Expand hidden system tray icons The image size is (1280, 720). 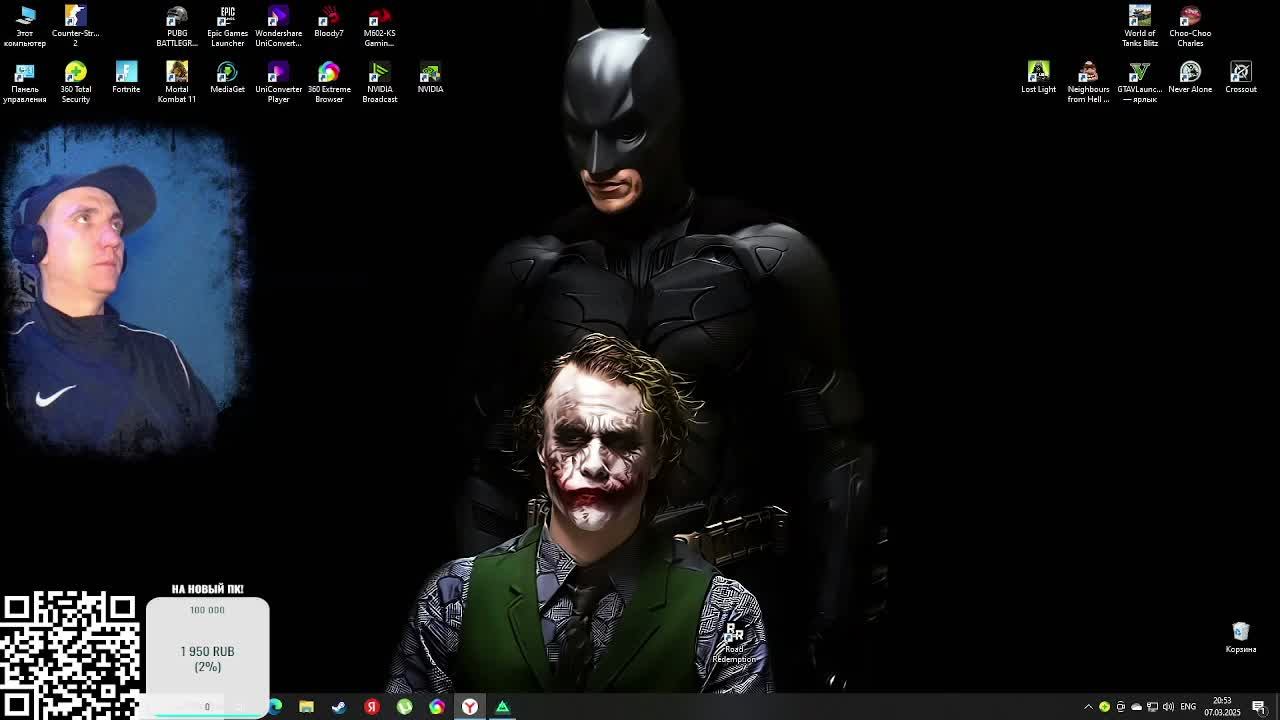pos(1089,707)
